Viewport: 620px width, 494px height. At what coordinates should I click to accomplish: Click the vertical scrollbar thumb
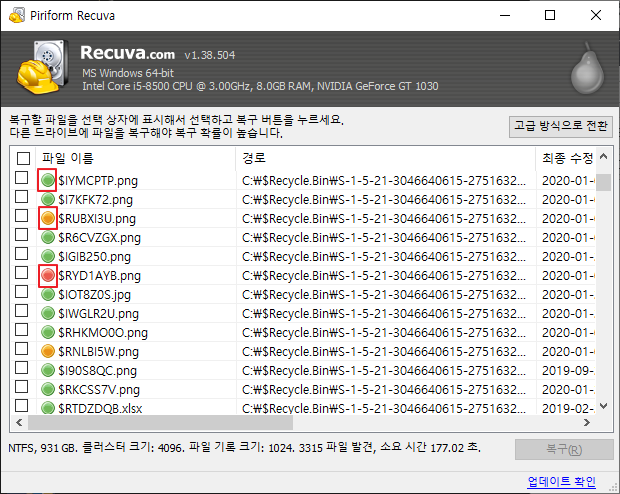603,182
